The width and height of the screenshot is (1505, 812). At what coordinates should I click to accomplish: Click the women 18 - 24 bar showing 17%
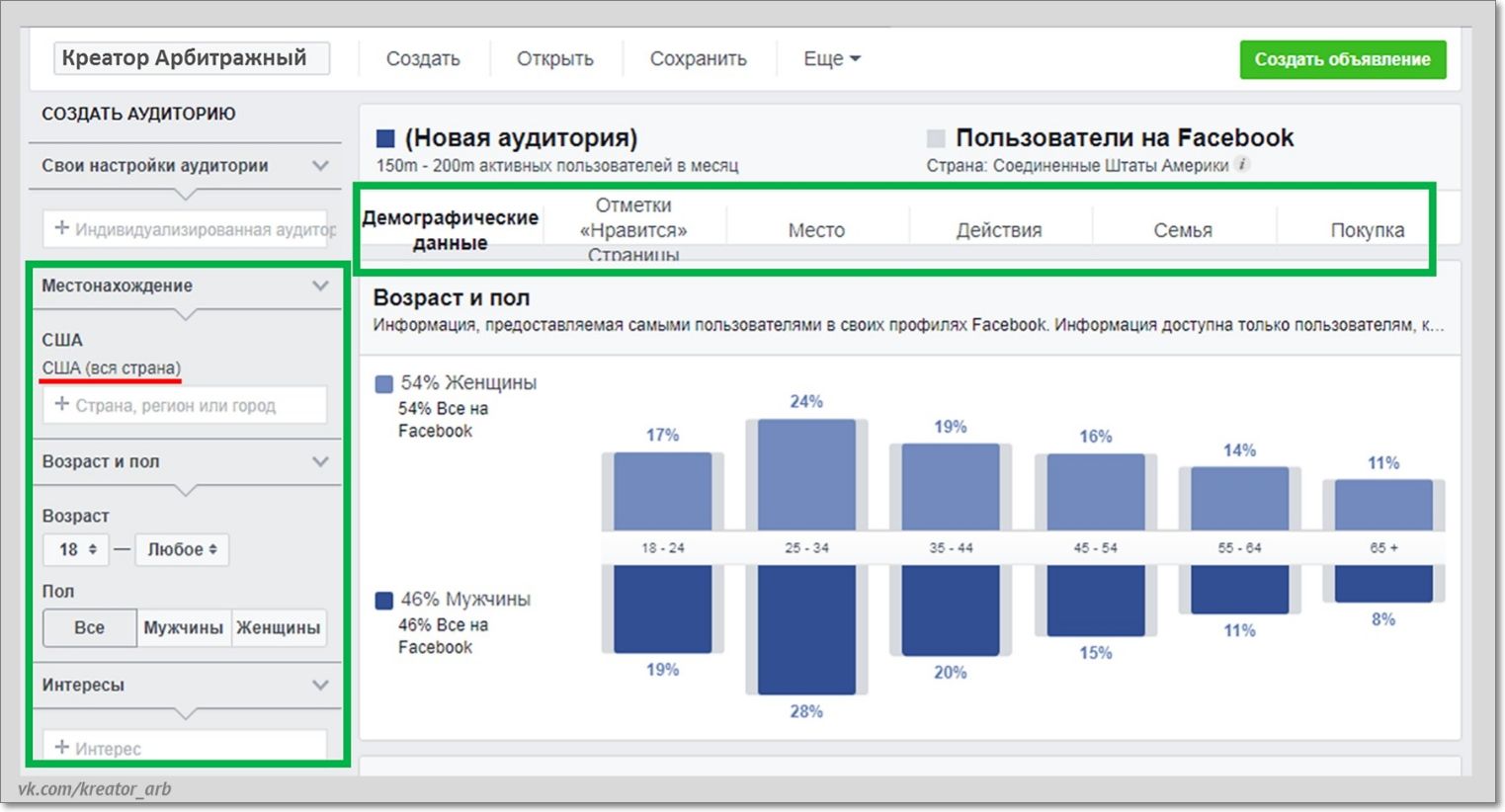coord(662,491)
